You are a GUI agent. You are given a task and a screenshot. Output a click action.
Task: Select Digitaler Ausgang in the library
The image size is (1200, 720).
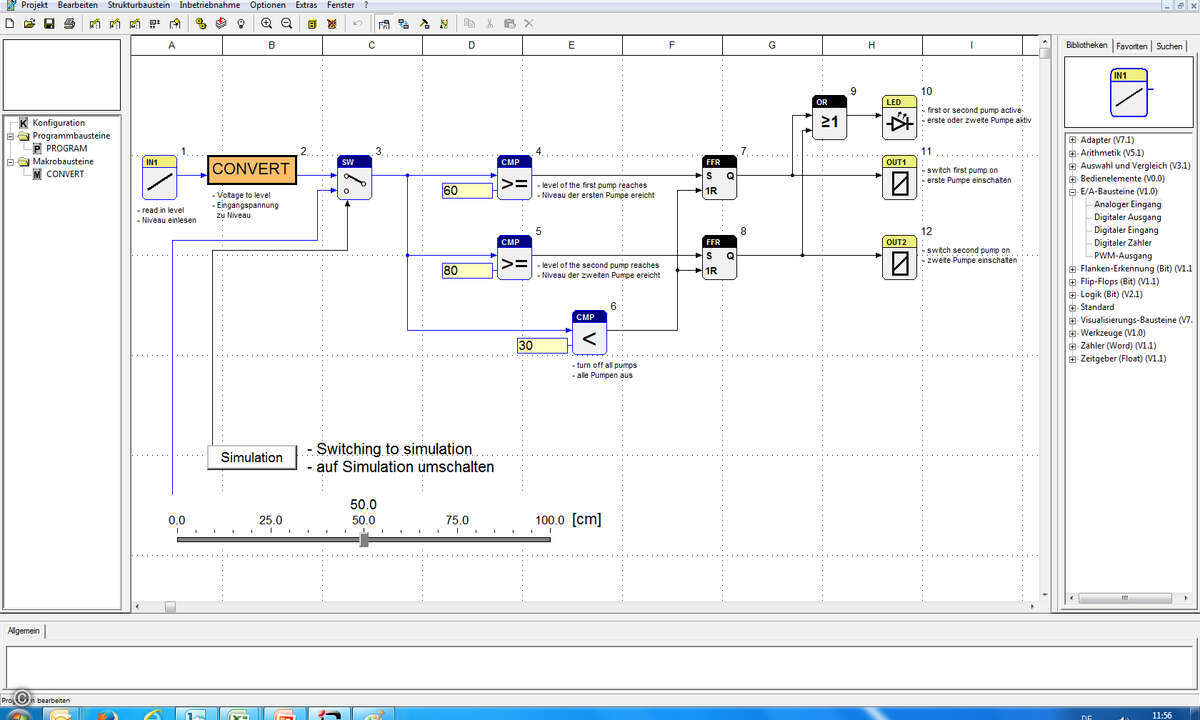pos(1128,217)
